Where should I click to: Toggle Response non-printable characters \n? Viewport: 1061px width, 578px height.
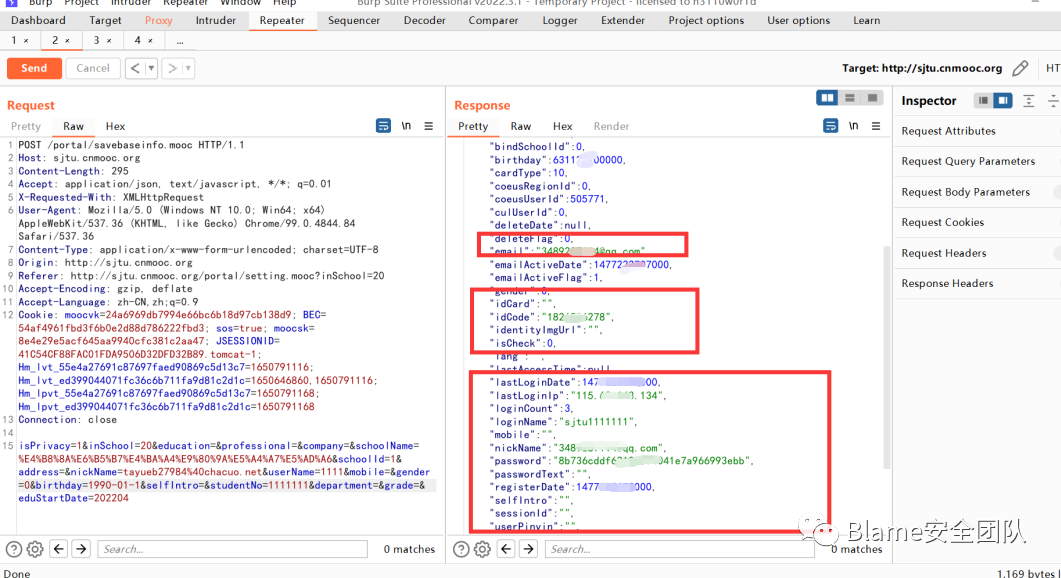[853, 126]
